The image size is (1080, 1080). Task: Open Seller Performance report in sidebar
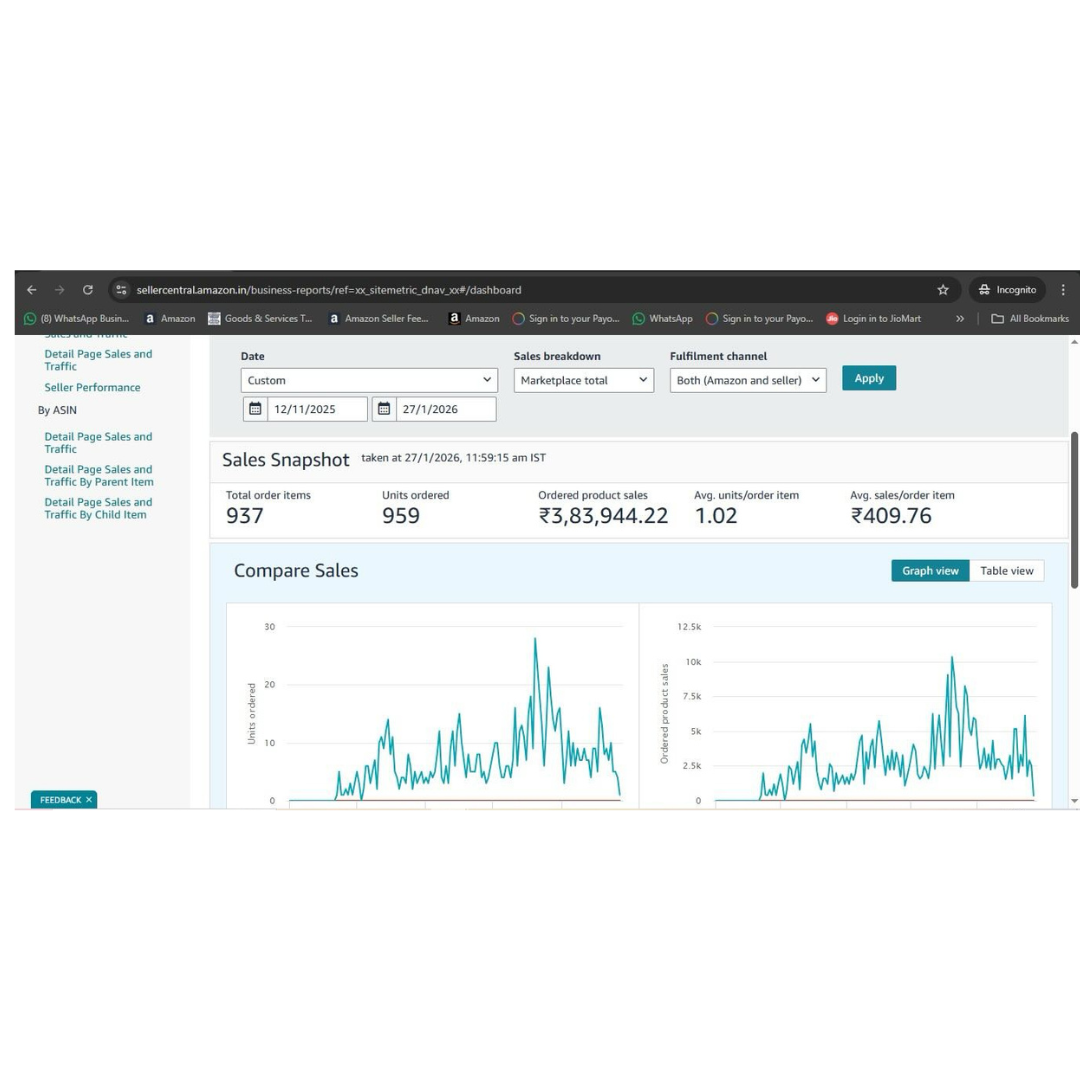click(x=92, y=387)
